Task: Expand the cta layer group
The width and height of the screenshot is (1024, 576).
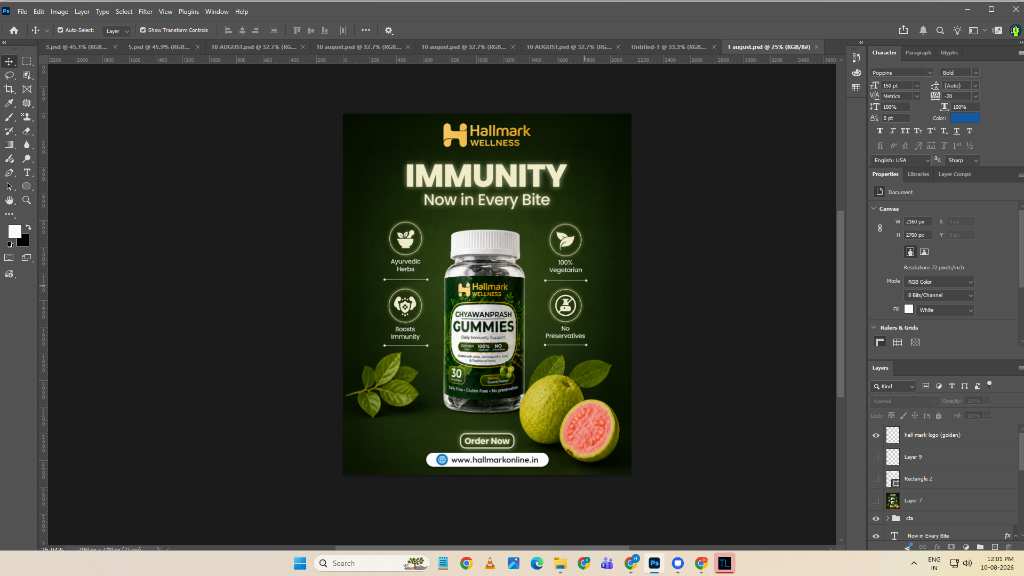Action: click(887, 519)
